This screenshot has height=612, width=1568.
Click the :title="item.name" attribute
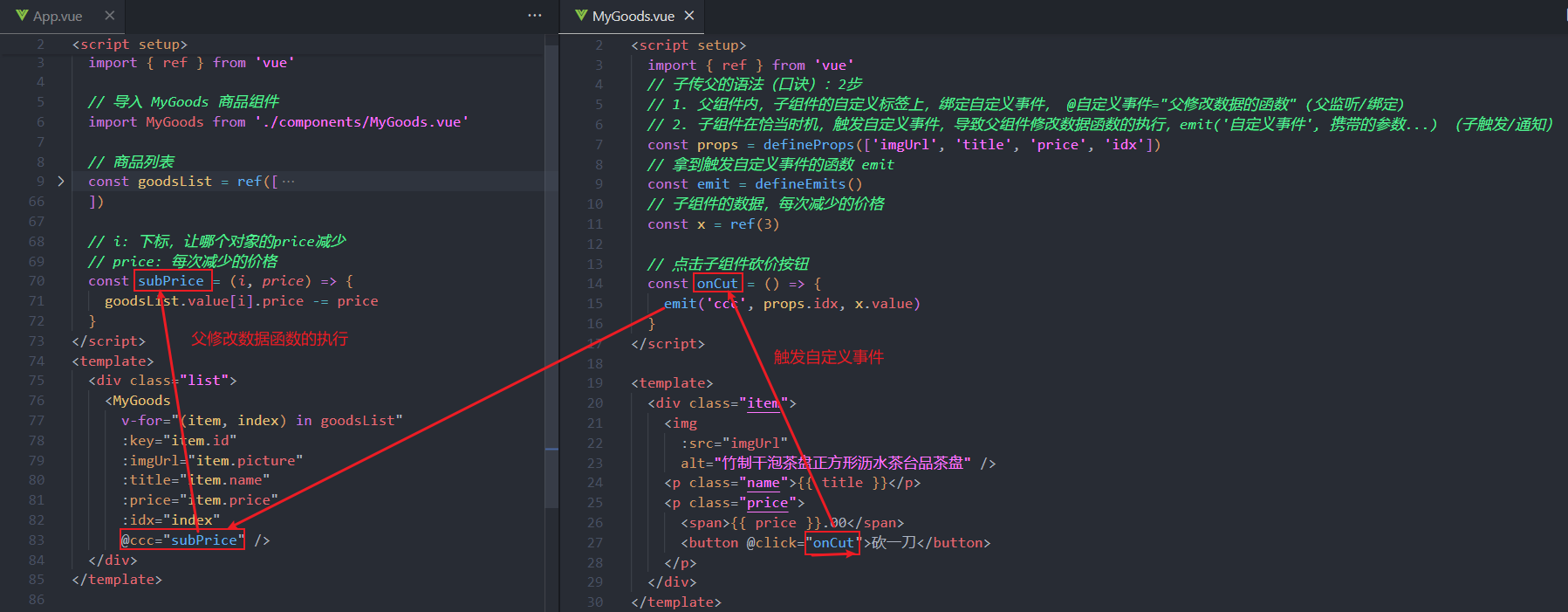pos(195,480)
